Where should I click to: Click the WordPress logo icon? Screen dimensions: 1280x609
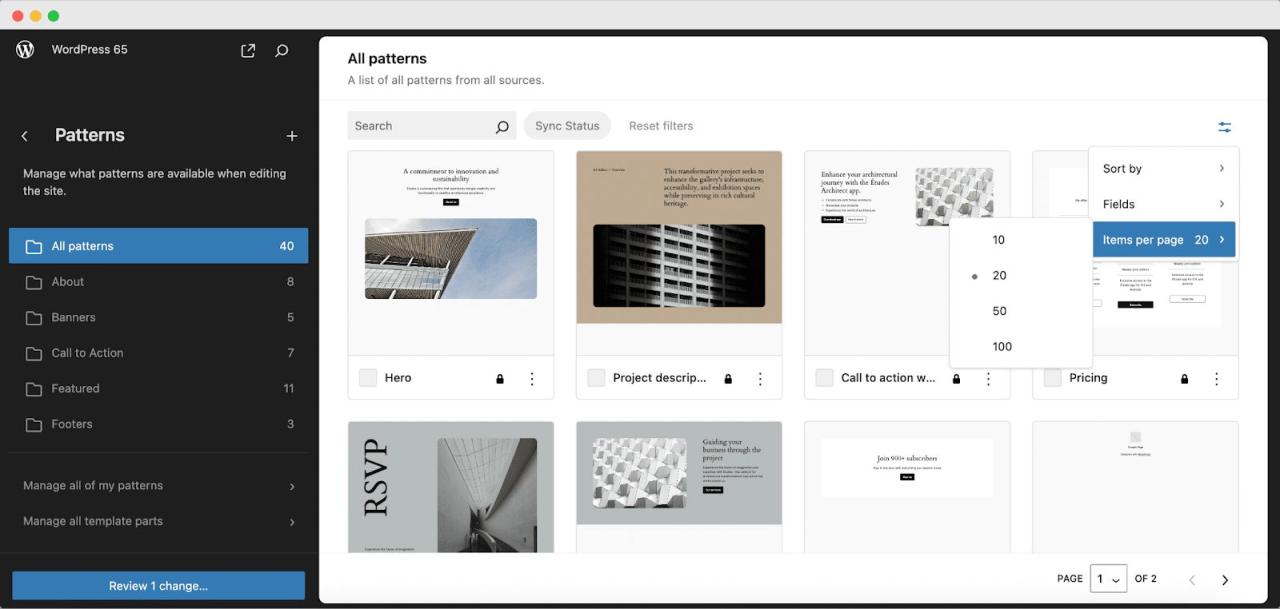pos(25,50)
